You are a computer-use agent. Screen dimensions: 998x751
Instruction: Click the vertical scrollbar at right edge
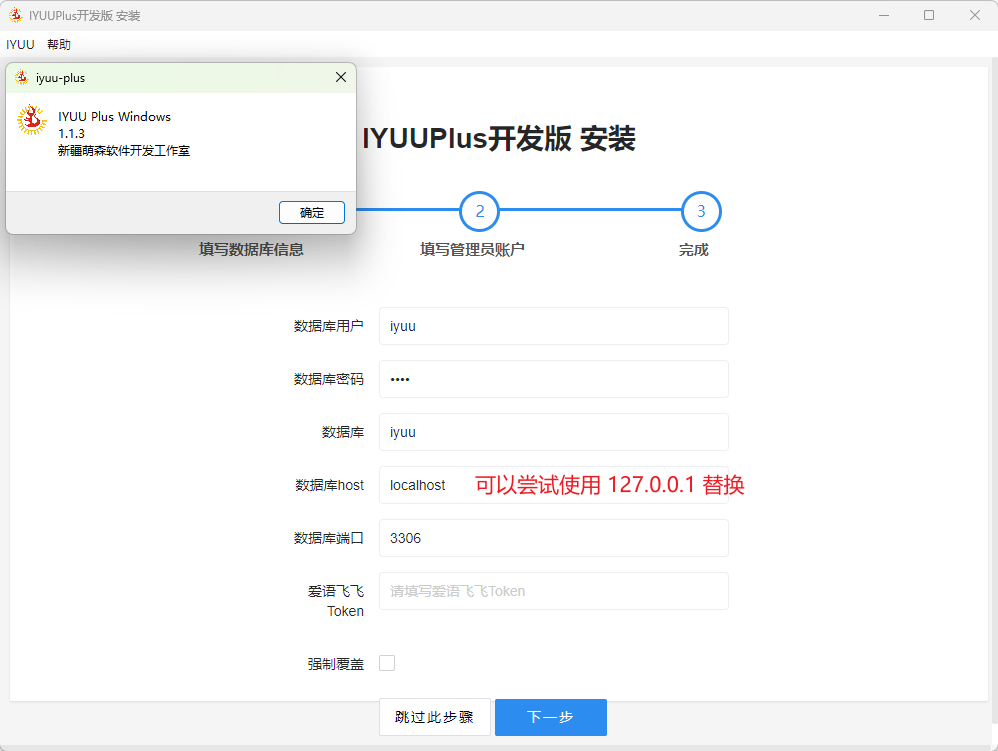pos(994,390)
